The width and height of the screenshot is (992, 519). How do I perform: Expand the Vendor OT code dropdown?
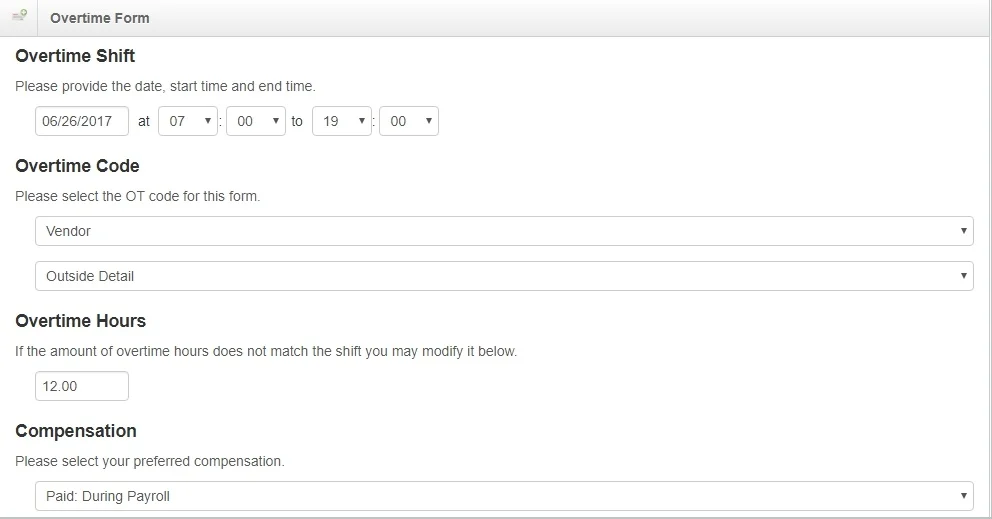click(504, 231)
